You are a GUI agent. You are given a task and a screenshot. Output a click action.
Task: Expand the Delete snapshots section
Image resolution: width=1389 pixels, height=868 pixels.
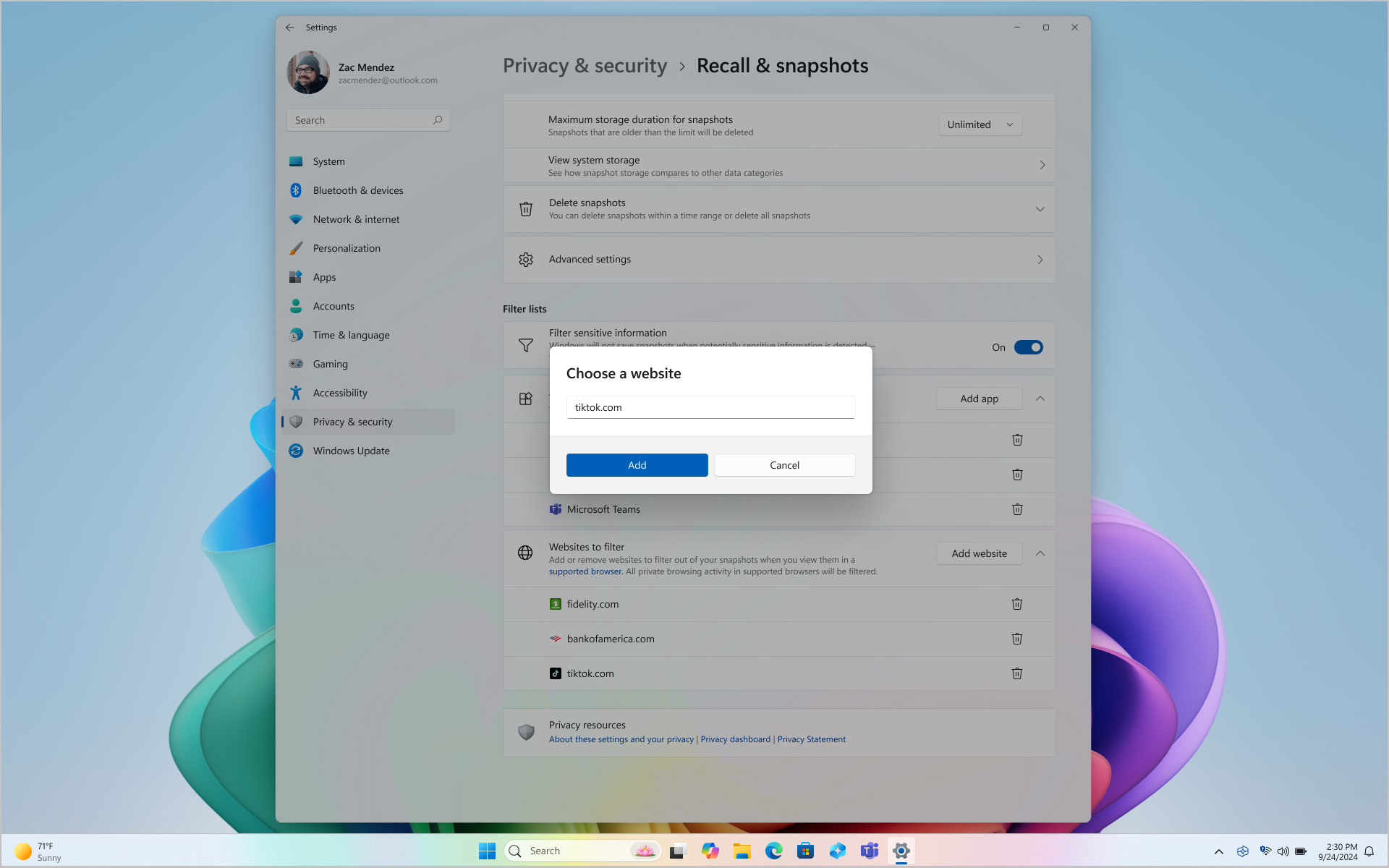click(1040, 208)
